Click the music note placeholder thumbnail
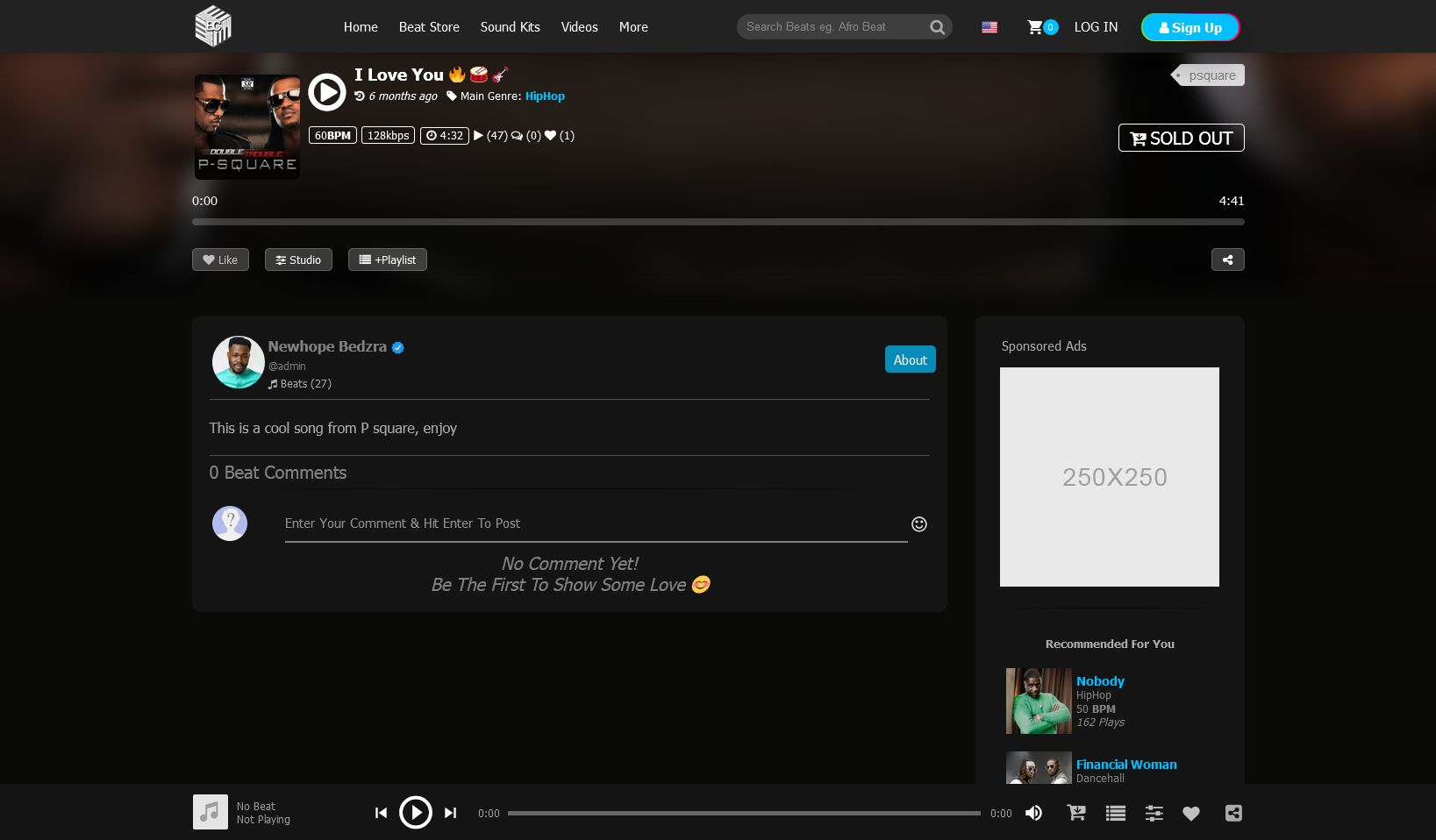1436x840 pixels. 211,812
